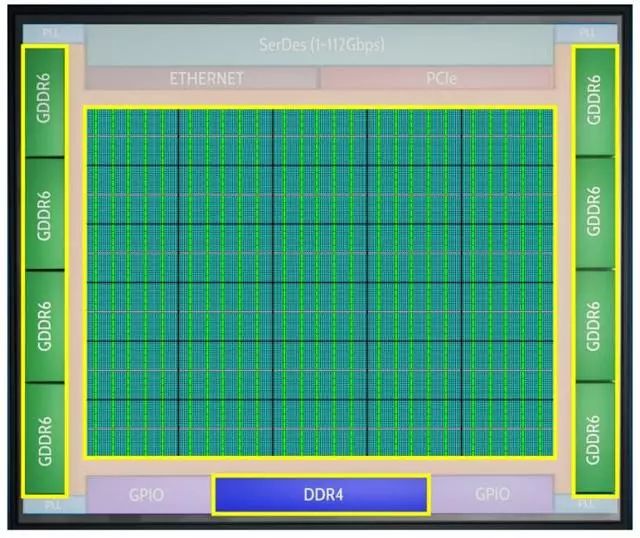
Task: Select the topmost GDDR6 block on right side
Action: [595, 100]
